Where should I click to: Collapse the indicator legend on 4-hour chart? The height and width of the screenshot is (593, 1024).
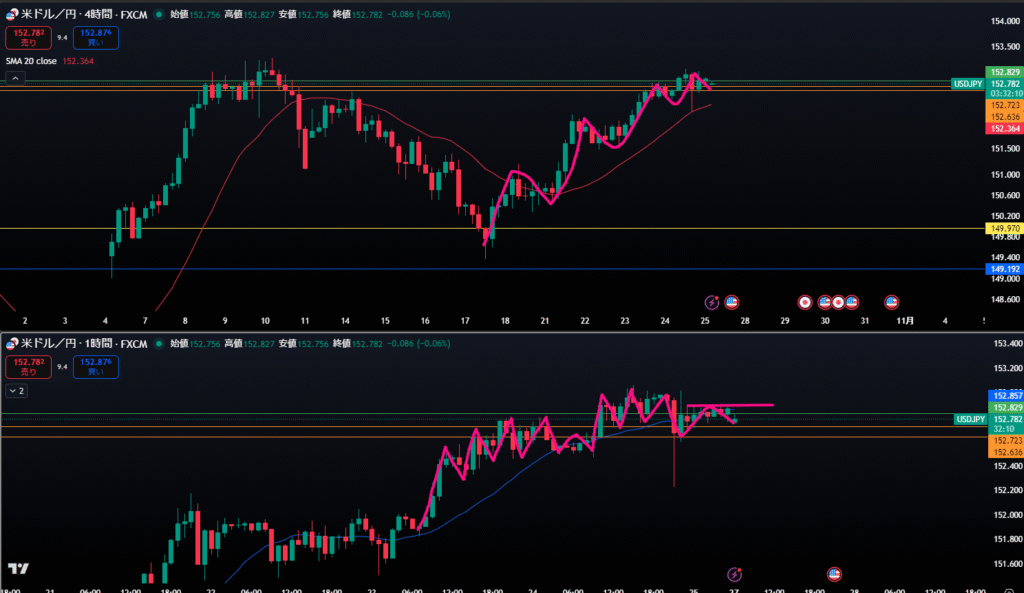15,78
